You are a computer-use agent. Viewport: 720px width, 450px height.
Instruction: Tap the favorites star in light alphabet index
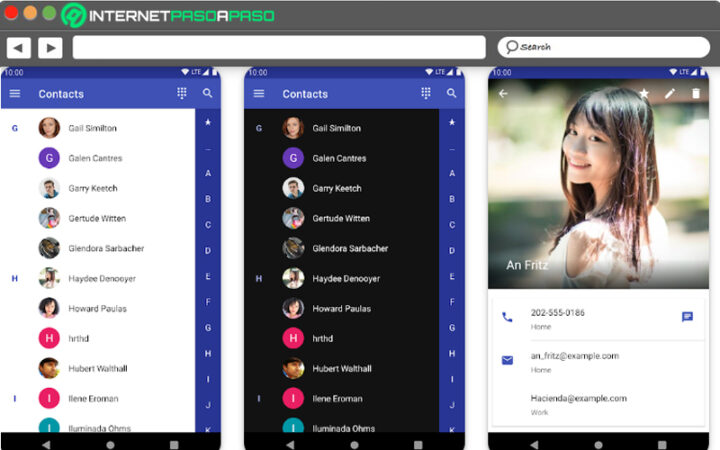click(208, 122)
